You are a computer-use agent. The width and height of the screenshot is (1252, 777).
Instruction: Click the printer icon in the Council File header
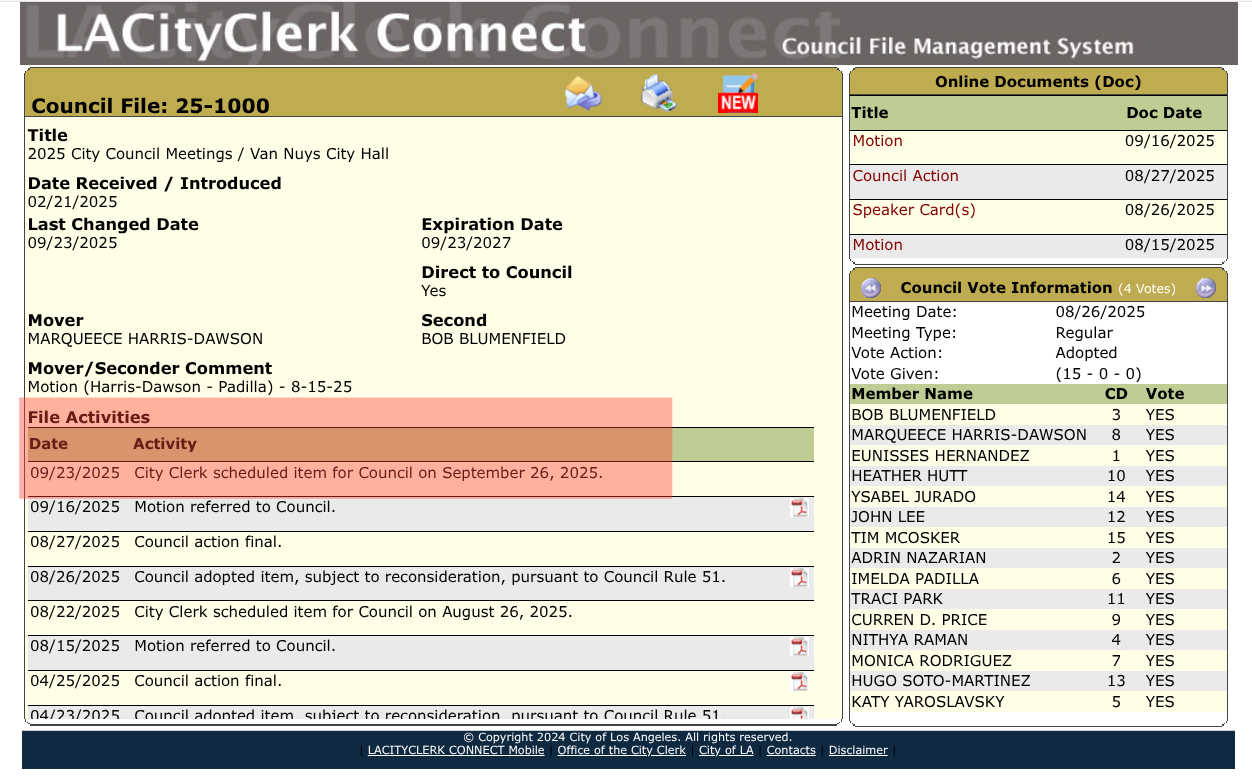pyautogui.click(x=658, y=93)
